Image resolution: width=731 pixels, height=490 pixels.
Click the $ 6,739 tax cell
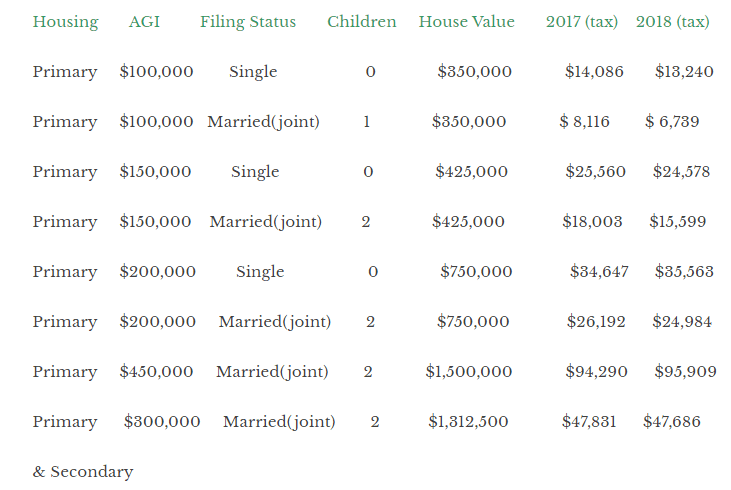click(x=672, y=122)
